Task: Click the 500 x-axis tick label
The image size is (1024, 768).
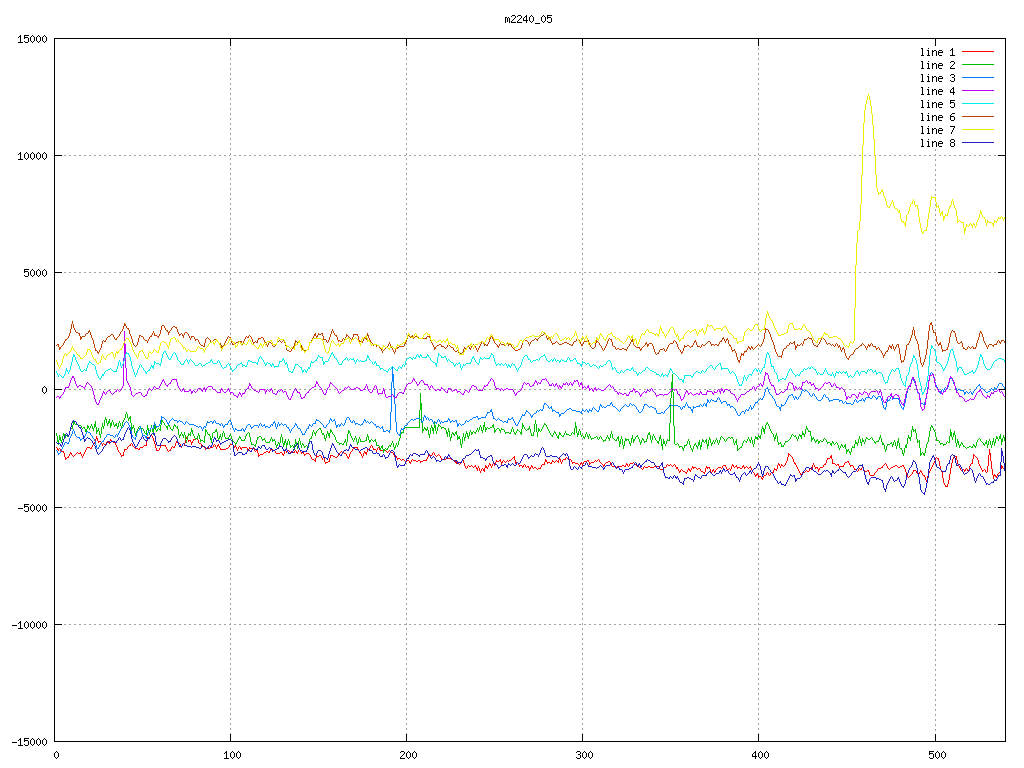Action: click(x=935, y=755)
